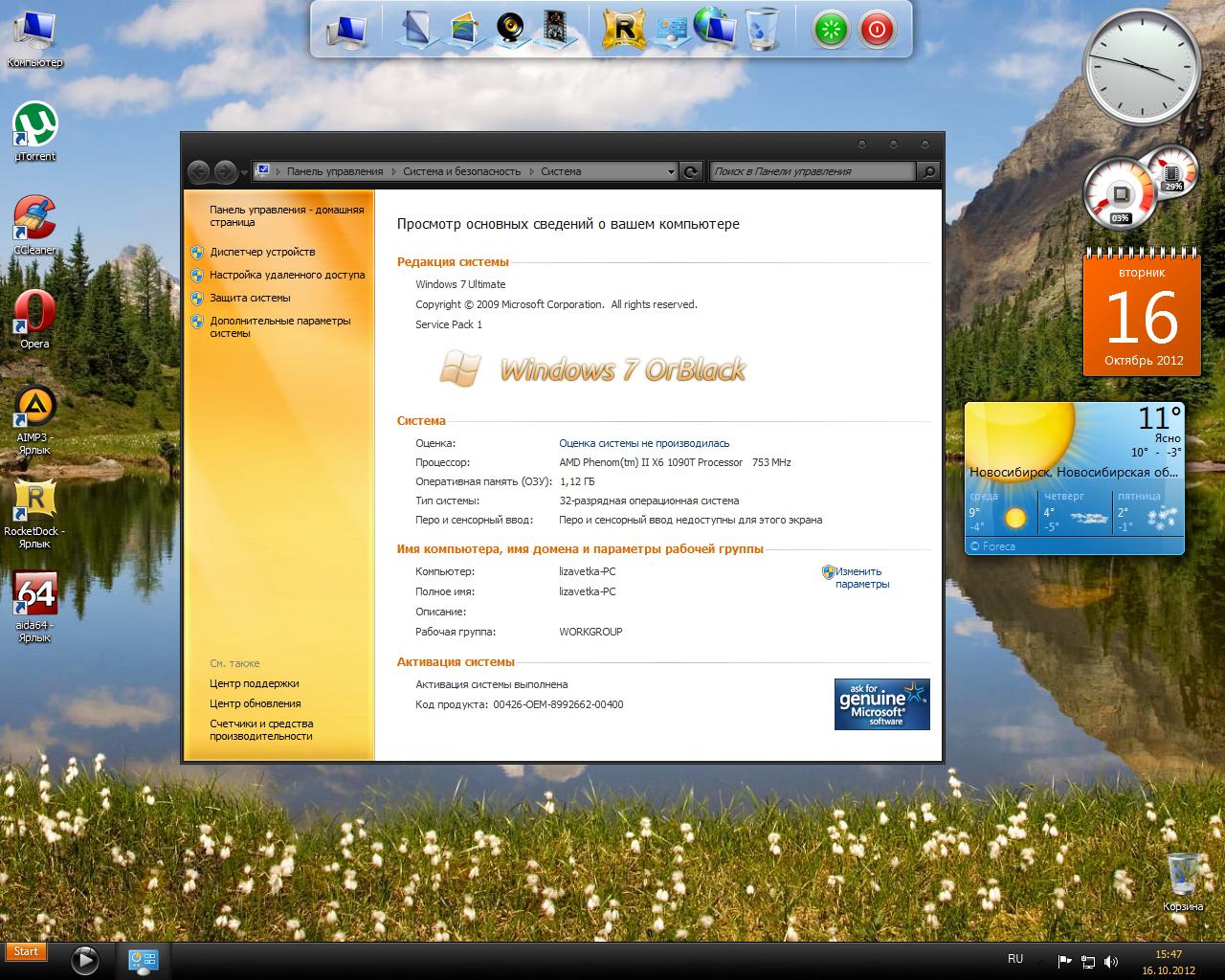Open CCleaner desktop shortcut
1225x980 pixels.
(x=34, y=225)
